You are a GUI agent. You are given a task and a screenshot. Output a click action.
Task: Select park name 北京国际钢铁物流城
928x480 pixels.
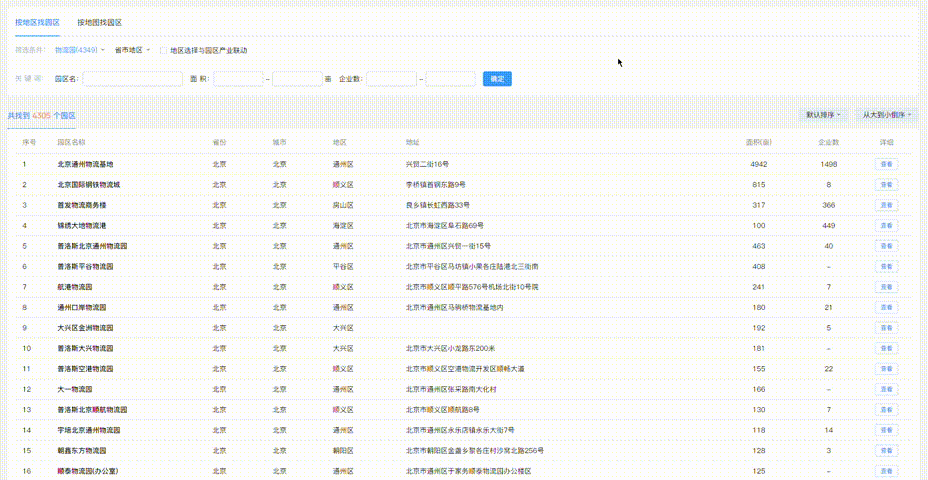[88, 185]
